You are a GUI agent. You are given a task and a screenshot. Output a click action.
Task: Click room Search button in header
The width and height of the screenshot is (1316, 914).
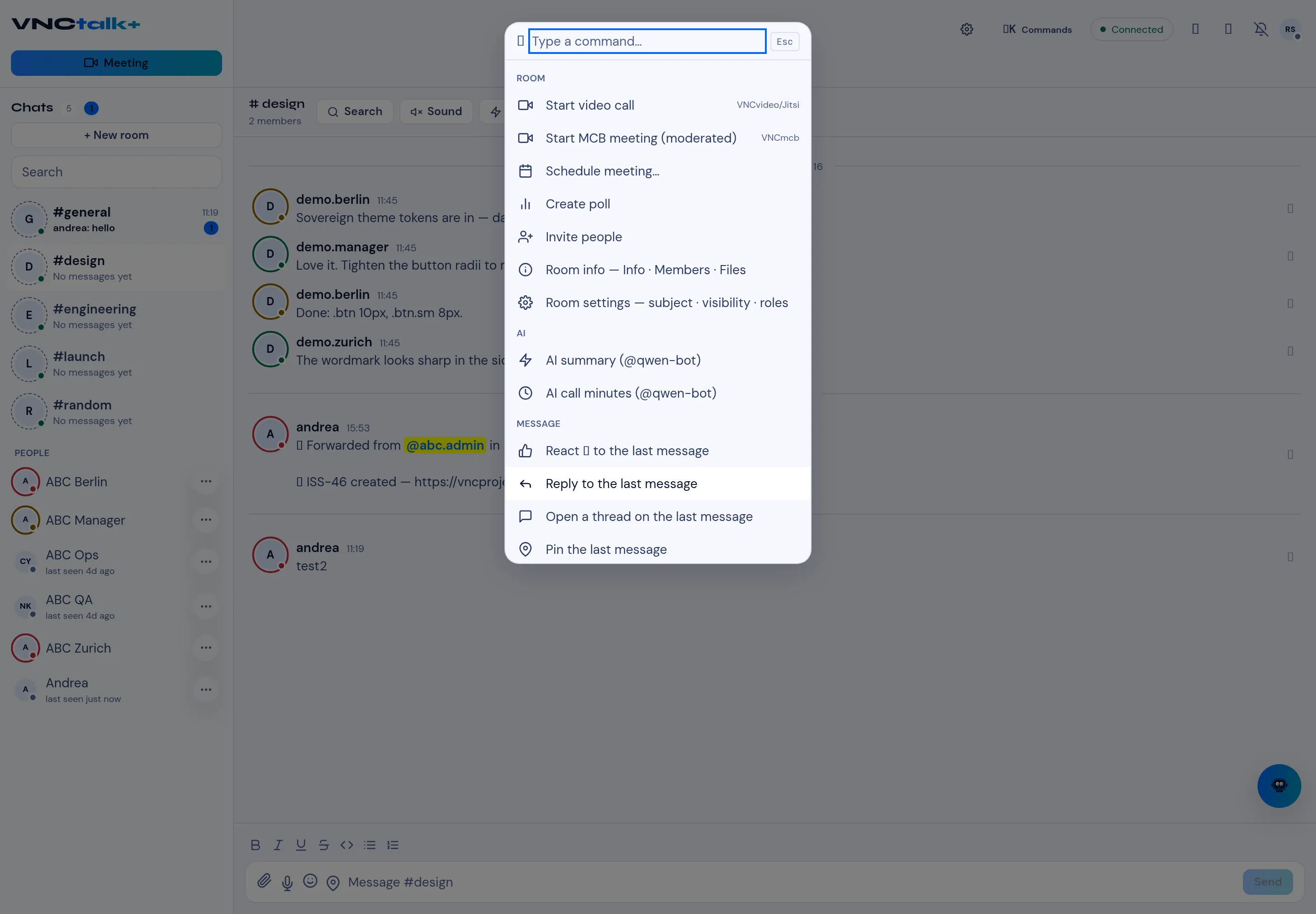pos(355,112)
